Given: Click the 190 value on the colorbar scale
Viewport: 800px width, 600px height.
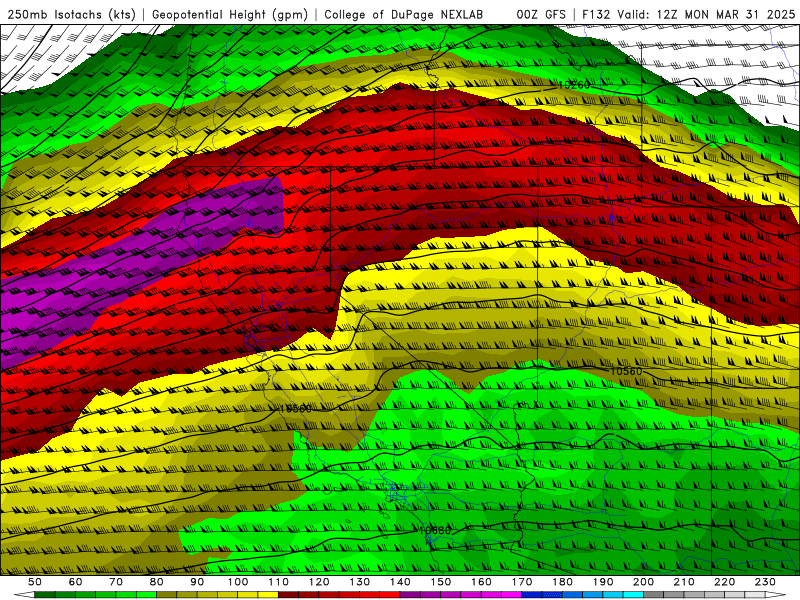Looking at the screenshot, I should coord(603,582).
